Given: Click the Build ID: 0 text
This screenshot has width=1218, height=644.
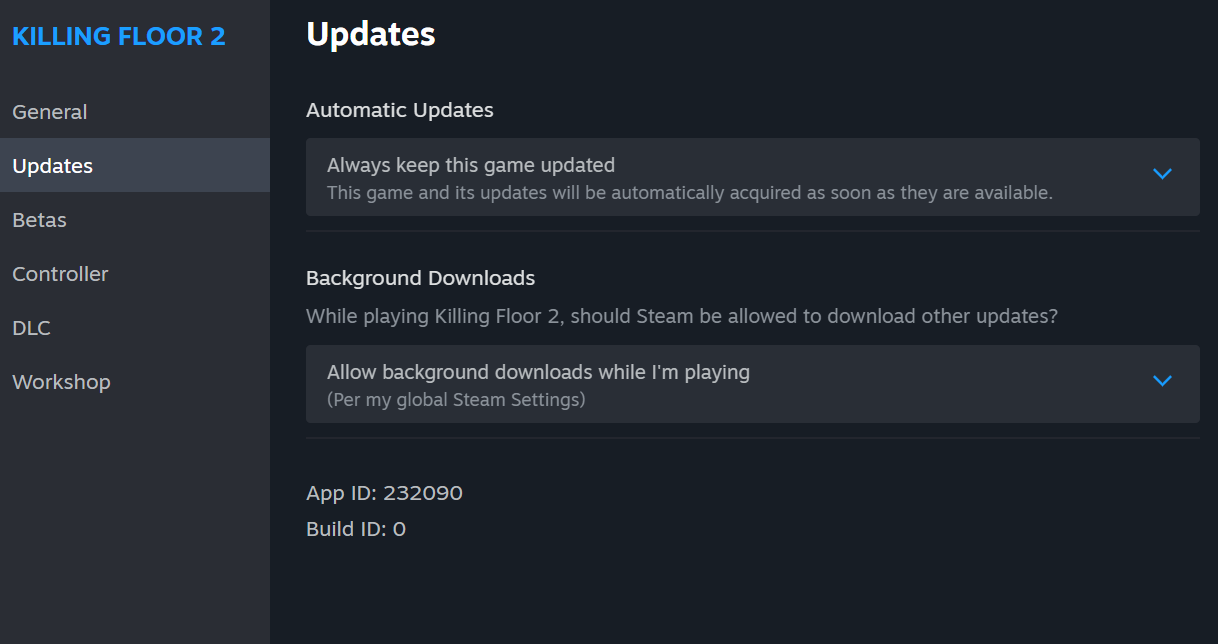Looking at the screenshot, I should (x=356, y=529).
